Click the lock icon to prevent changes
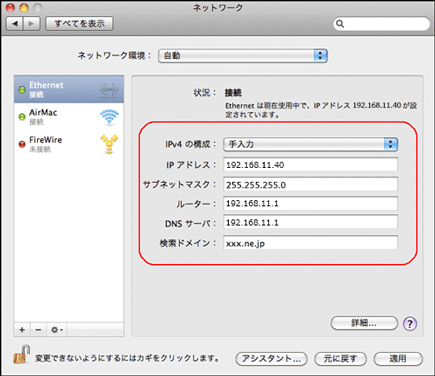 point(22,354)
